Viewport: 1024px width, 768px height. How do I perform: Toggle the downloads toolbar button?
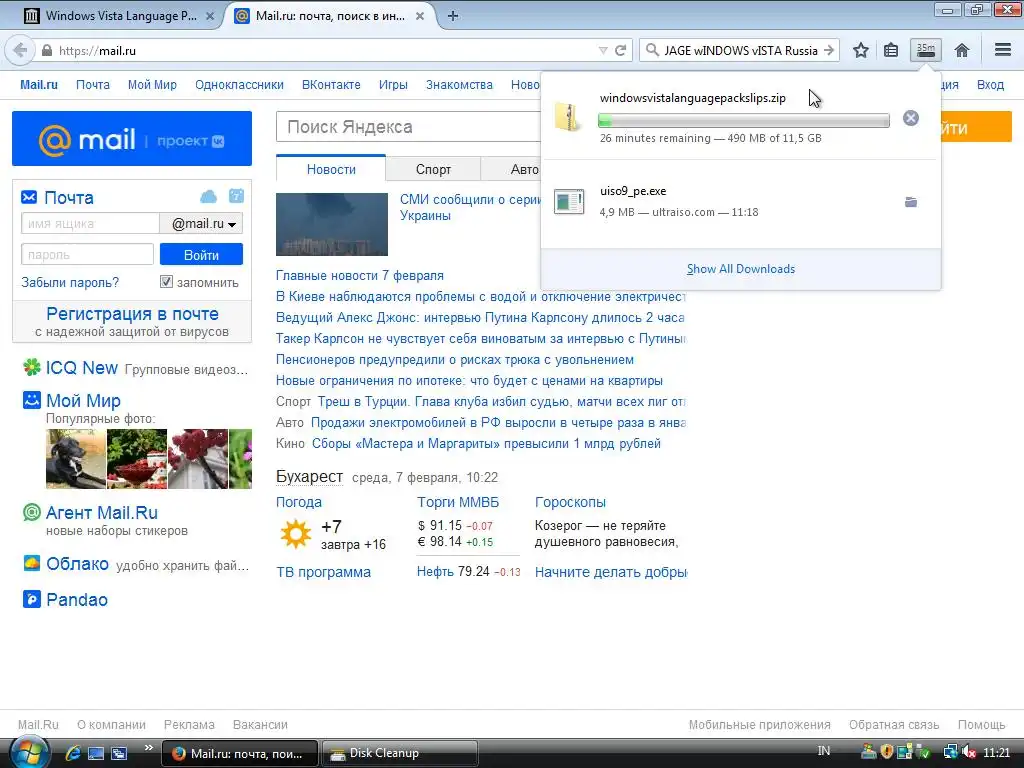[x=925, y=50]
